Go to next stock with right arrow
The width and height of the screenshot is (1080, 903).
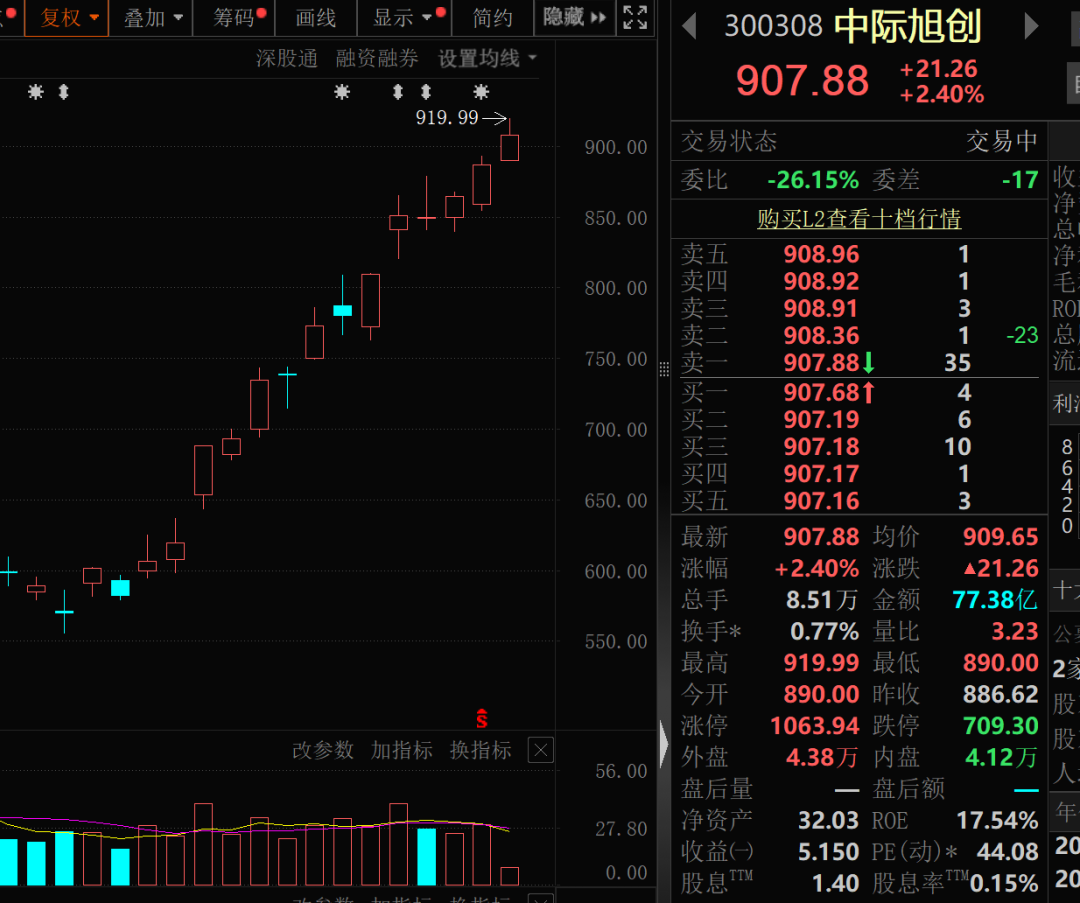1032,27
